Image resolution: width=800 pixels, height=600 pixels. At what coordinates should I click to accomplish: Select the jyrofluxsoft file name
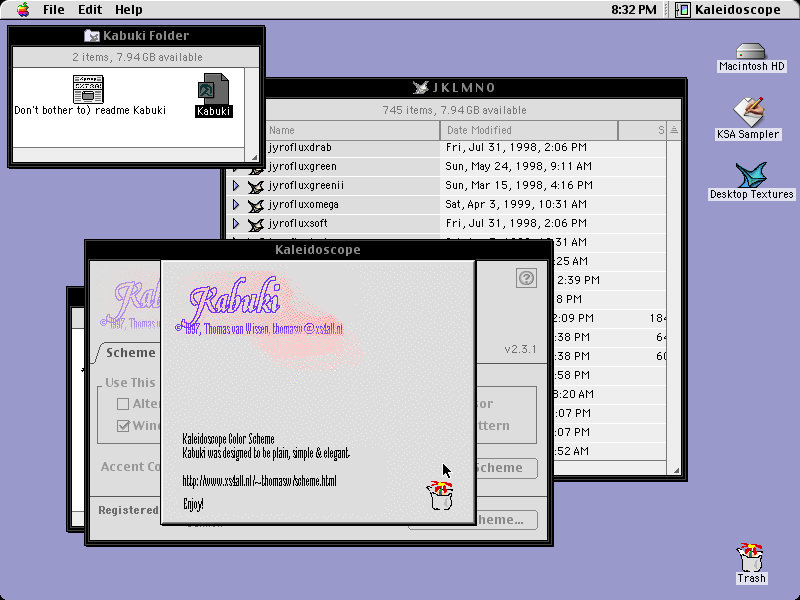click(x=298, y=223)
